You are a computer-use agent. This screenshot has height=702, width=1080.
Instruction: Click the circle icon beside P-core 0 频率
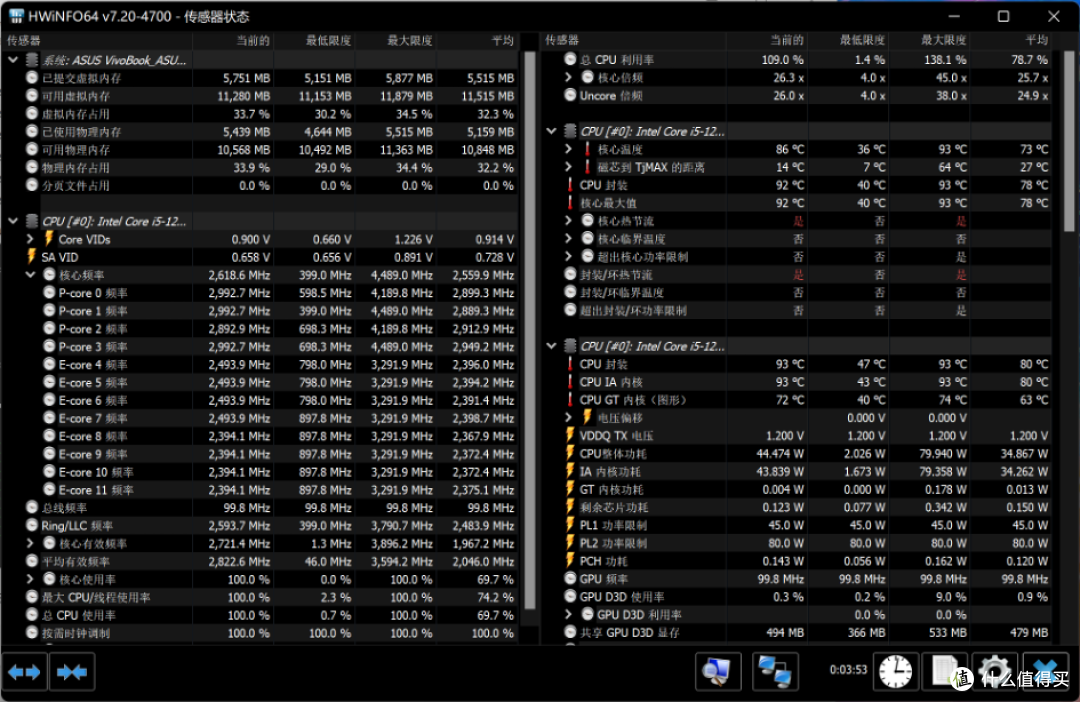tap(50, 292)
